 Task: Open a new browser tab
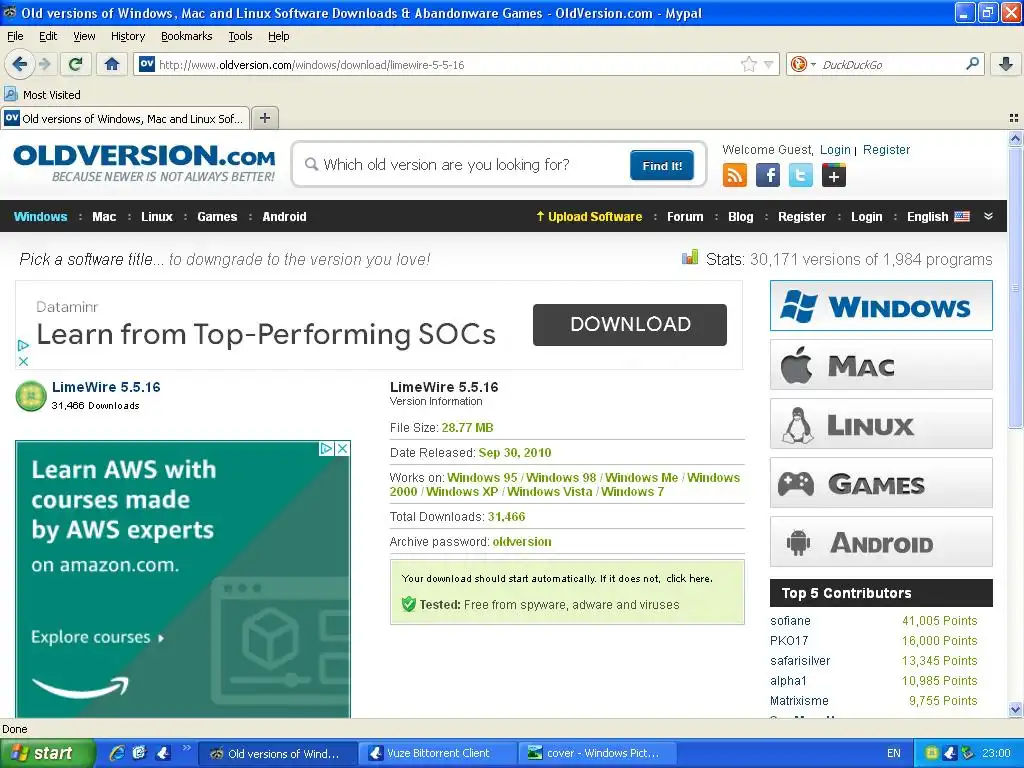click(x=264, y=118)
